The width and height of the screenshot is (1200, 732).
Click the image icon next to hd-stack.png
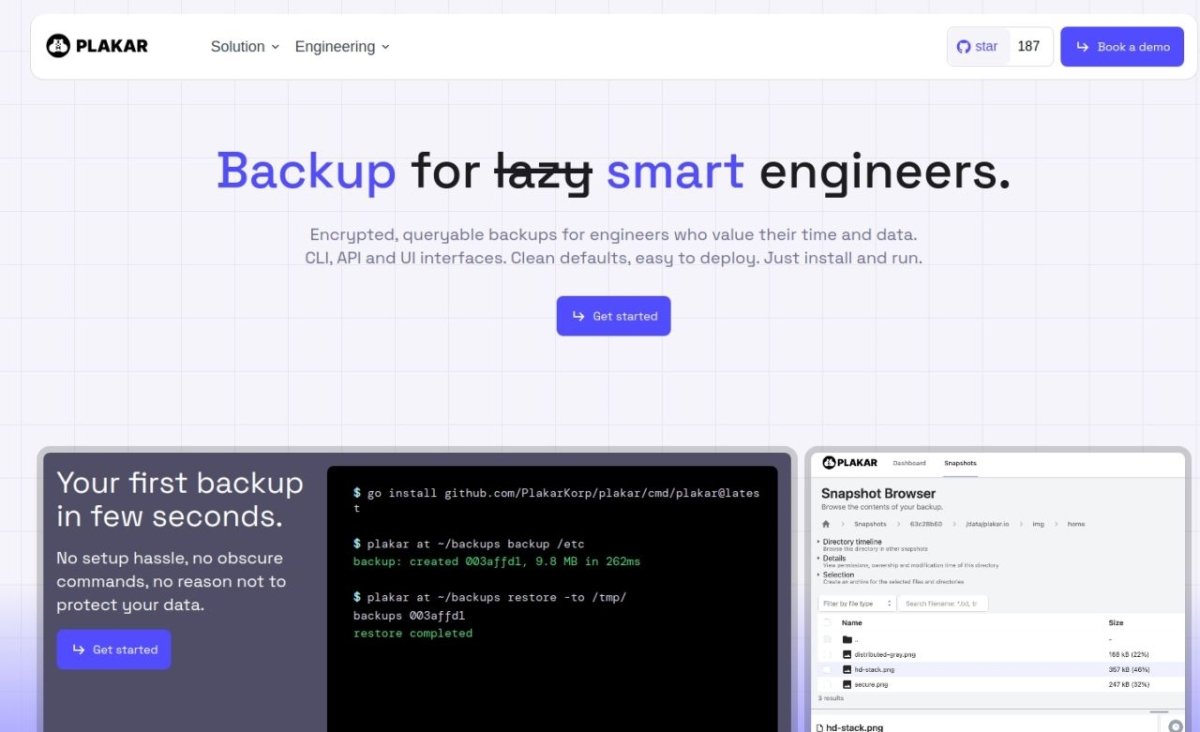click(x=847, y=669)
